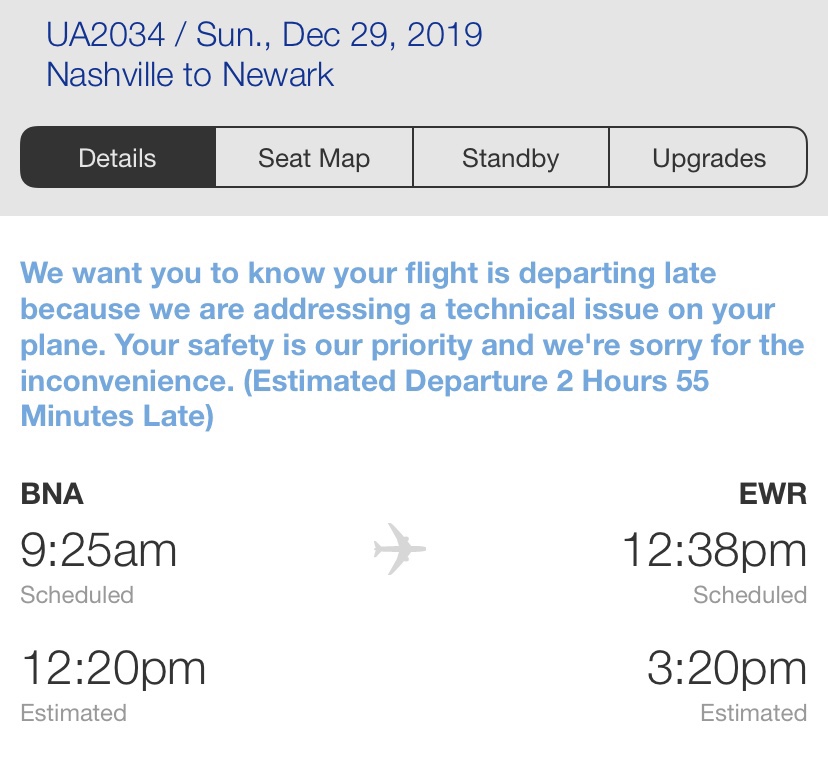The height and width of the screenshot is (757, 828).
Task: Tap the late departure delay notice
Action: click(412, 345)
